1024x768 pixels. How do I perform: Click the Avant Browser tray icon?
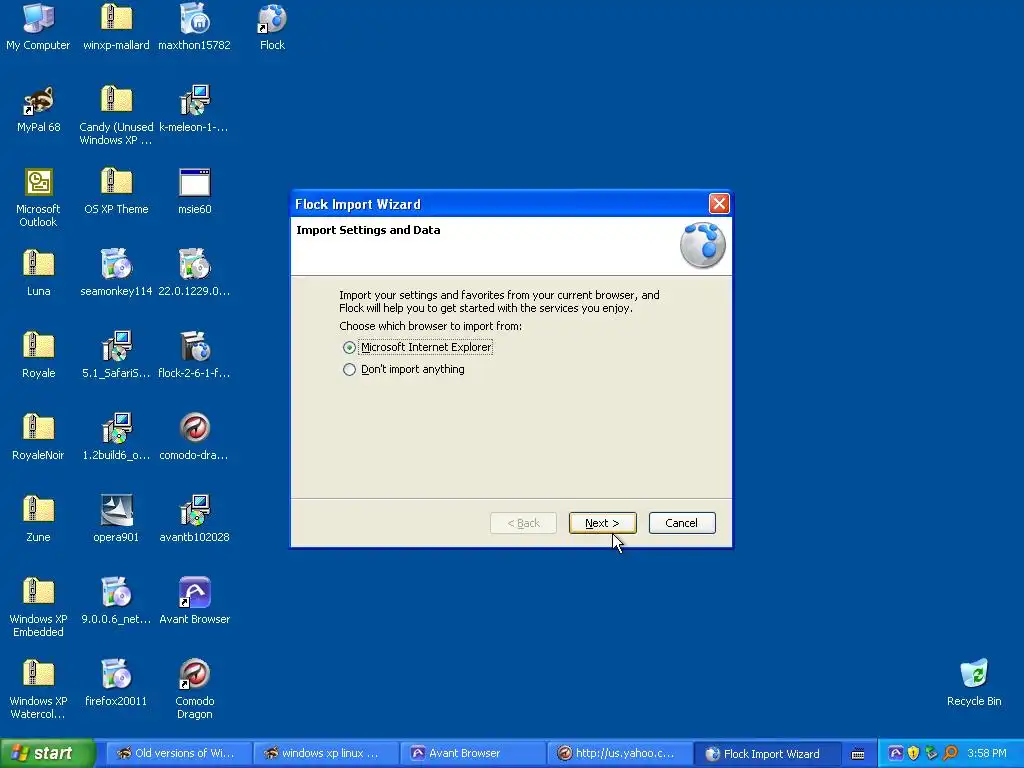coord(896,753)
